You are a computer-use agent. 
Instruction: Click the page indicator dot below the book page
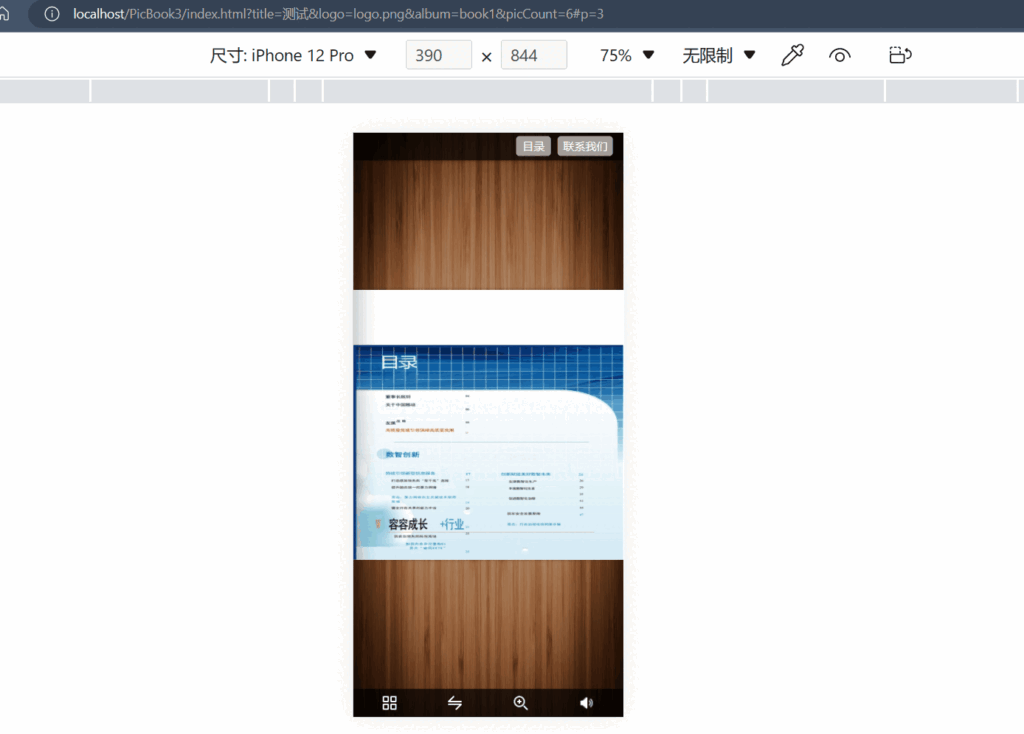[523, 549]
